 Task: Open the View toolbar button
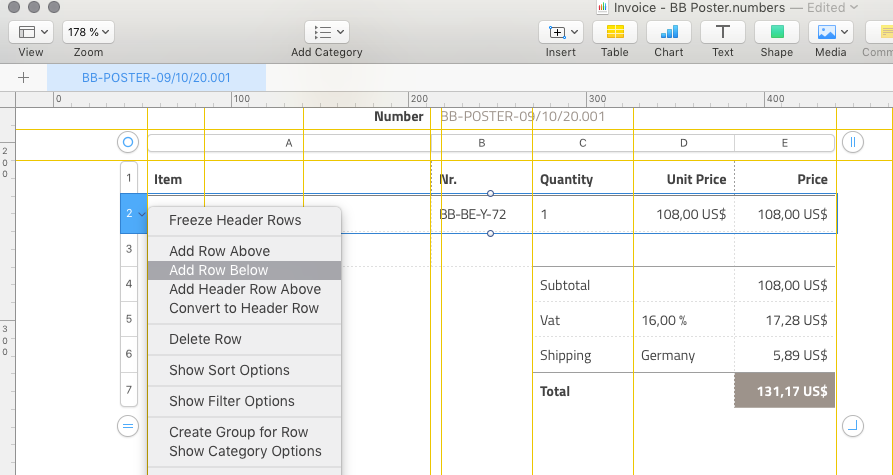tap(31, 32)
